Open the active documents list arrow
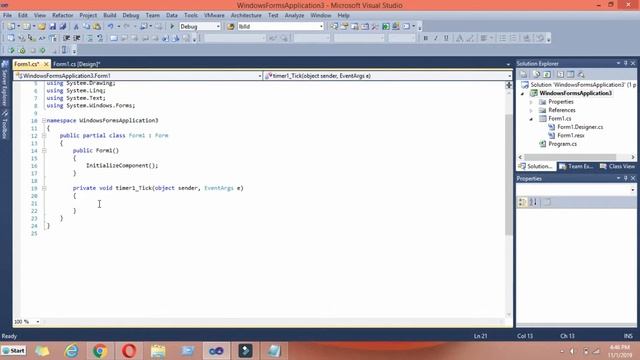640x360 pixels. [508, 64]
